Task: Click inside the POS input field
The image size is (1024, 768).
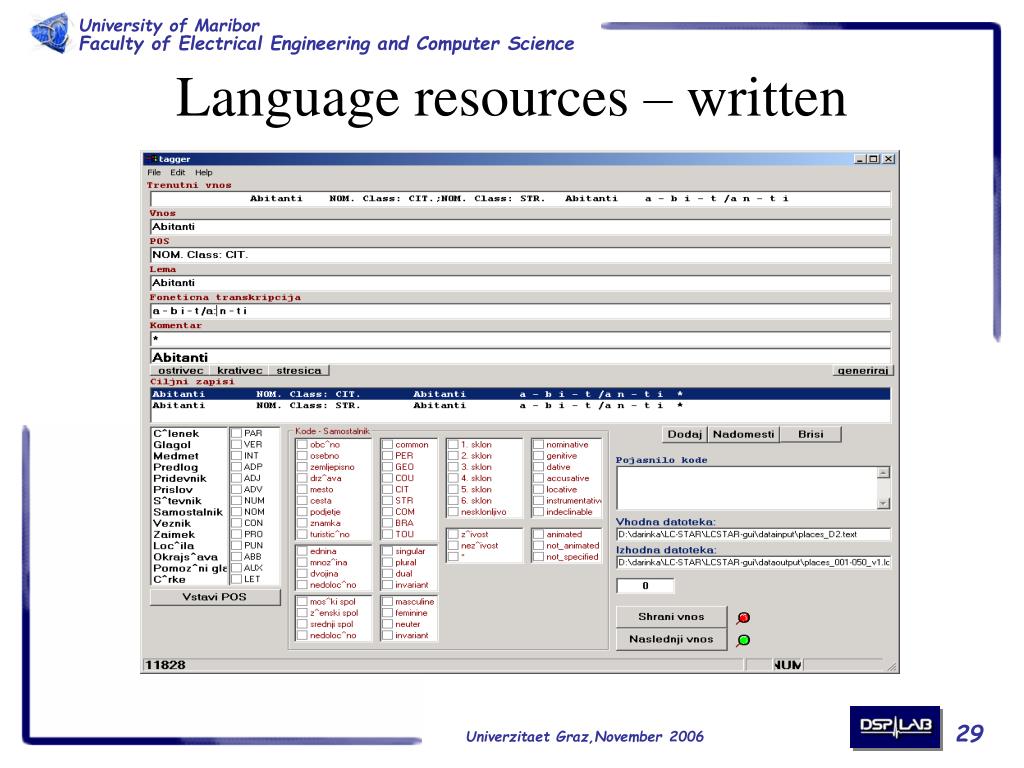Action: [520, 255]
